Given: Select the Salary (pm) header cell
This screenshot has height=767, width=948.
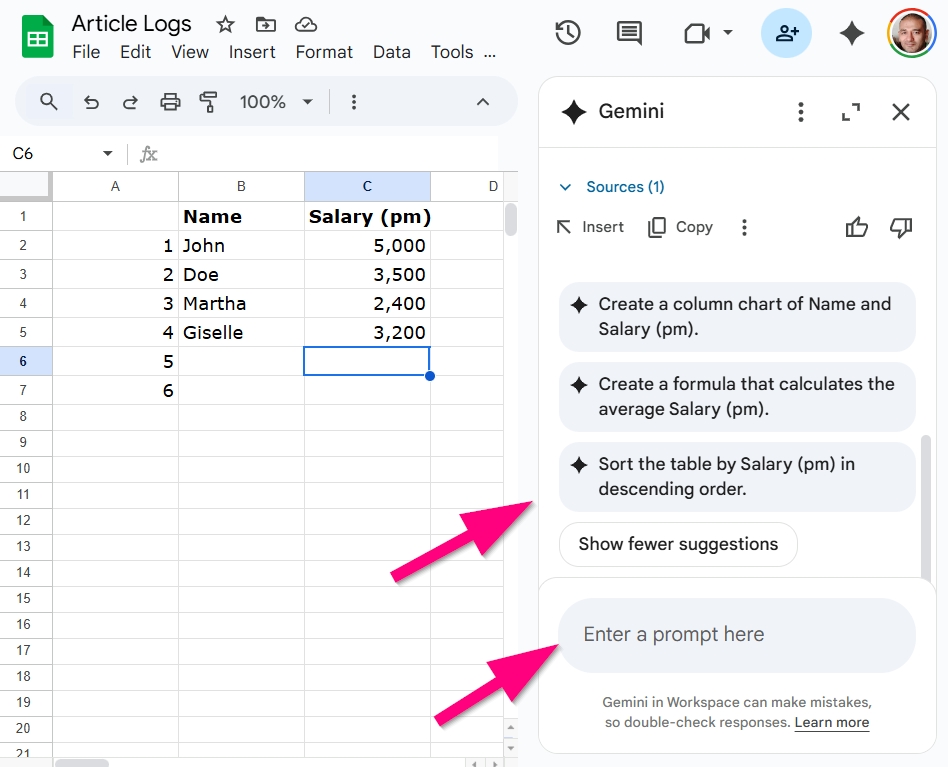Looking at the screenshot, I should tap(367, 216).
